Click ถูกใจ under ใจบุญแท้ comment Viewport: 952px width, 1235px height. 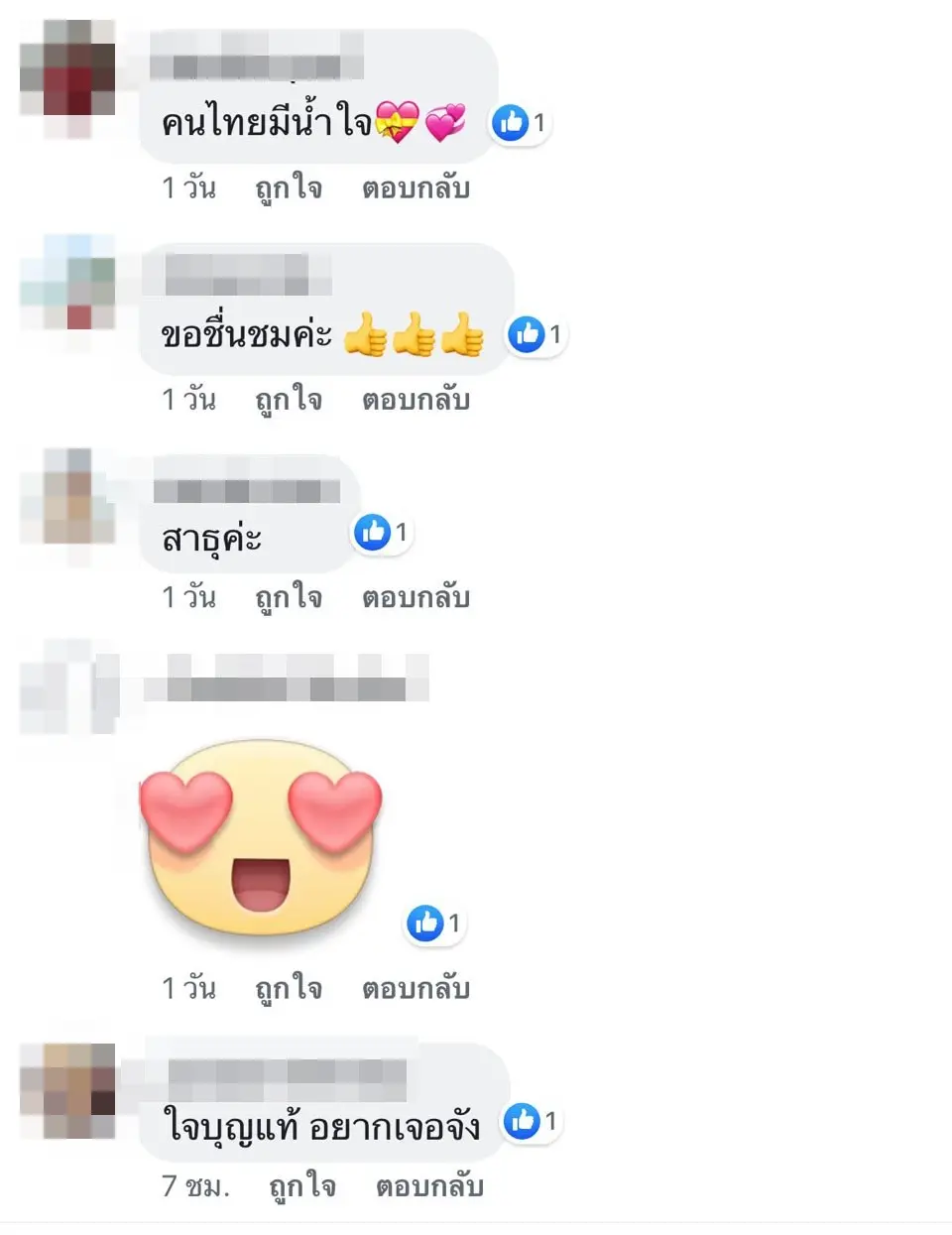[302, 1186]
